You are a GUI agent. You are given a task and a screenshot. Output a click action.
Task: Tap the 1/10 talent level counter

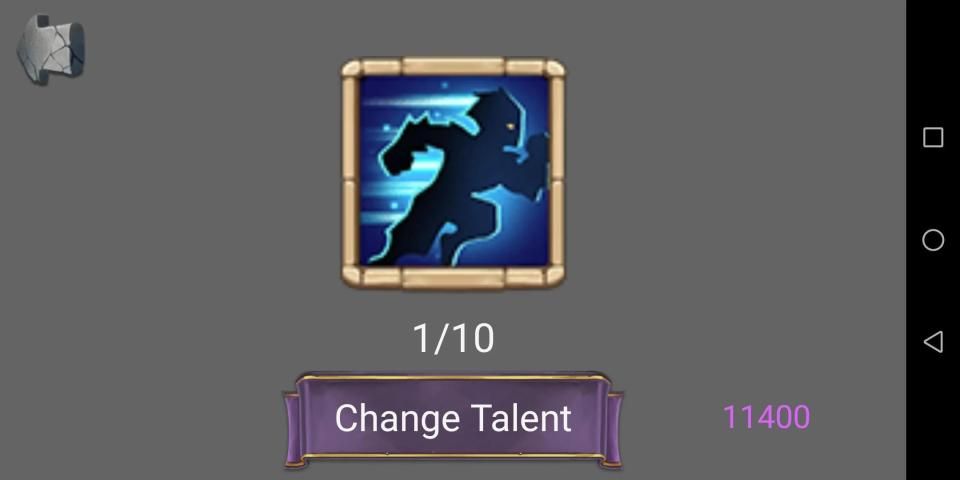pyautogui.click(x=453, y=339)
